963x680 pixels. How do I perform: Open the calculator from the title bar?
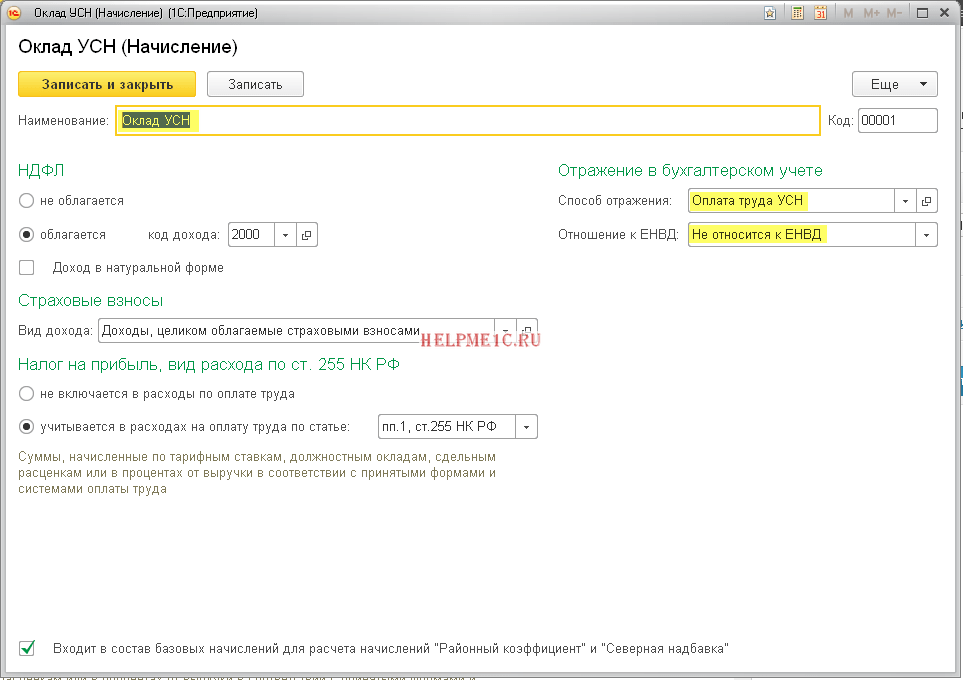pos(797,14)
